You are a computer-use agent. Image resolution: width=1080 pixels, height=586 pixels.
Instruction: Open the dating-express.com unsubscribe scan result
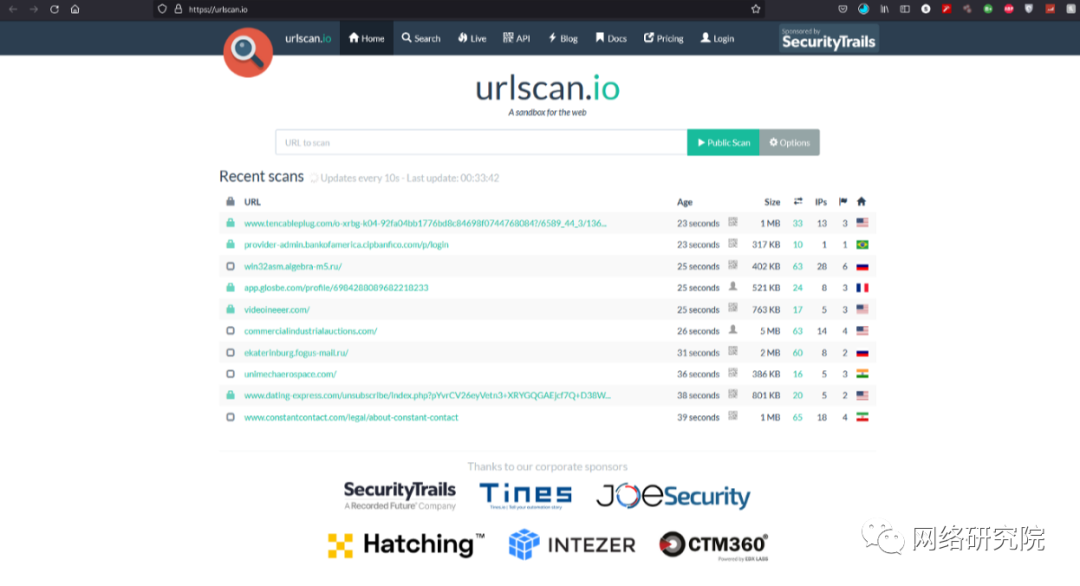pos(427,395)
